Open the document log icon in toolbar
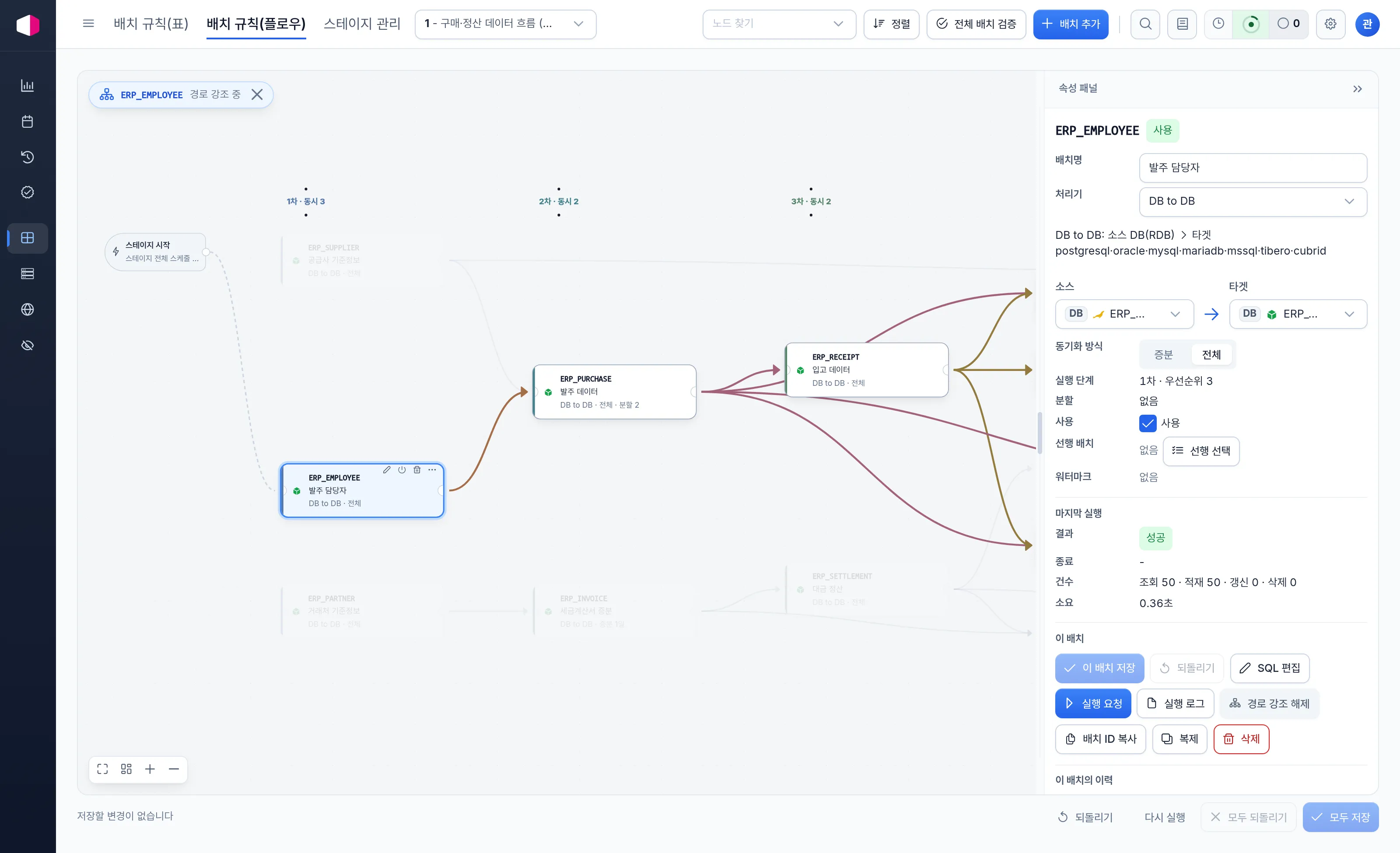 1182,24
